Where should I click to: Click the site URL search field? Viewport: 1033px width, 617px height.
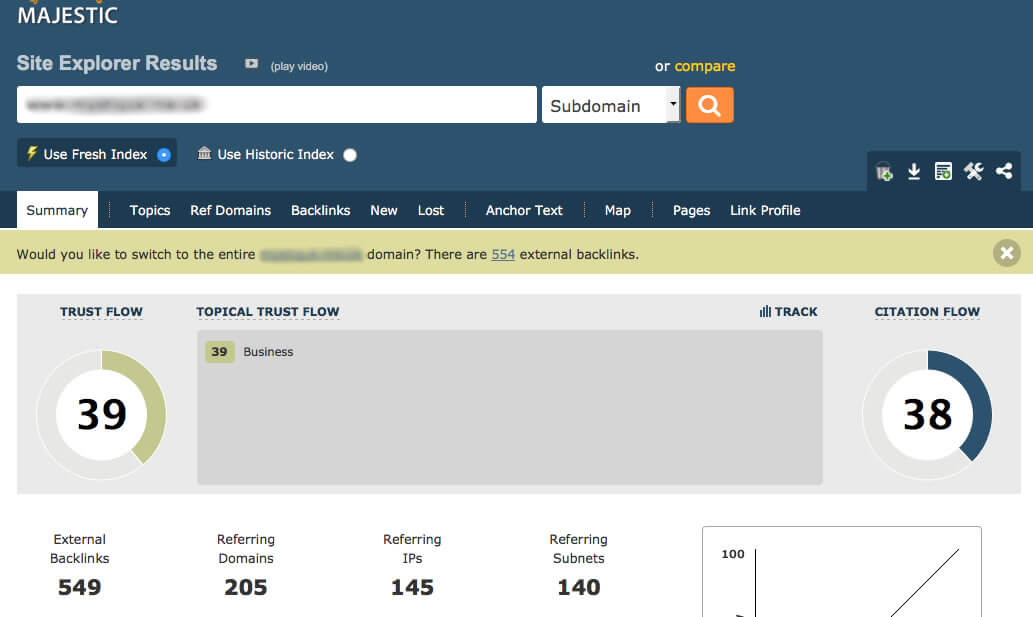point(277,104)
